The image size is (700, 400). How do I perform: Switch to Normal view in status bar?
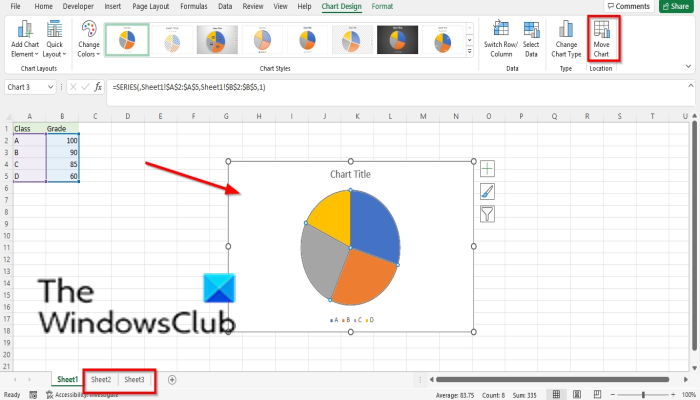(x=556, y=395)
